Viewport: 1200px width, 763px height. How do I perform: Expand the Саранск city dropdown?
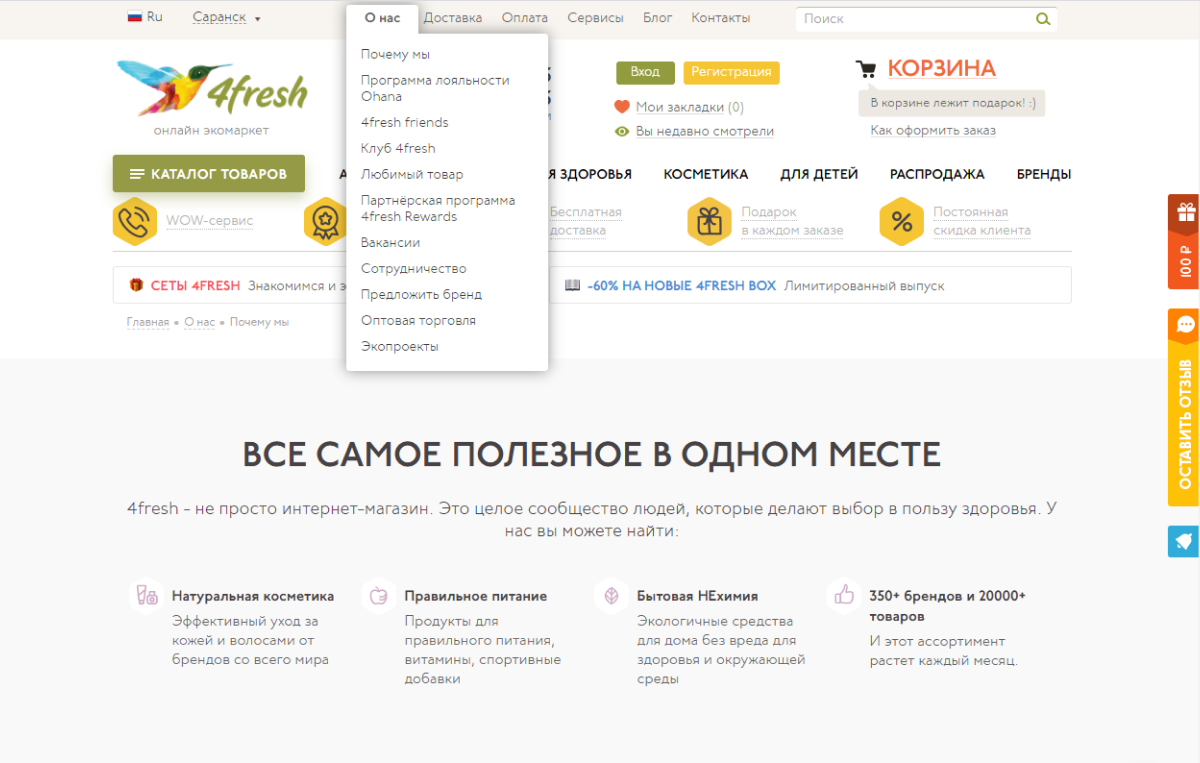(x=226, y=18)
